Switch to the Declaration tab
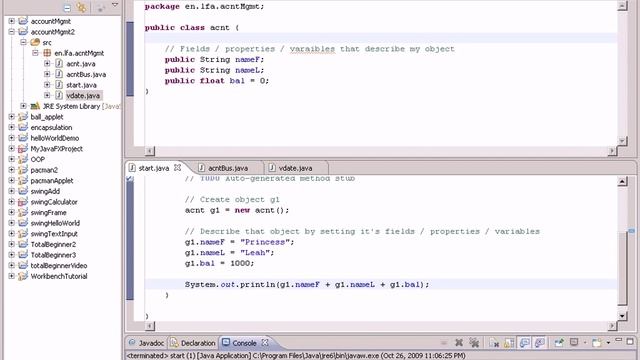Screen dimensions: 640x360 tap(193, 343)
